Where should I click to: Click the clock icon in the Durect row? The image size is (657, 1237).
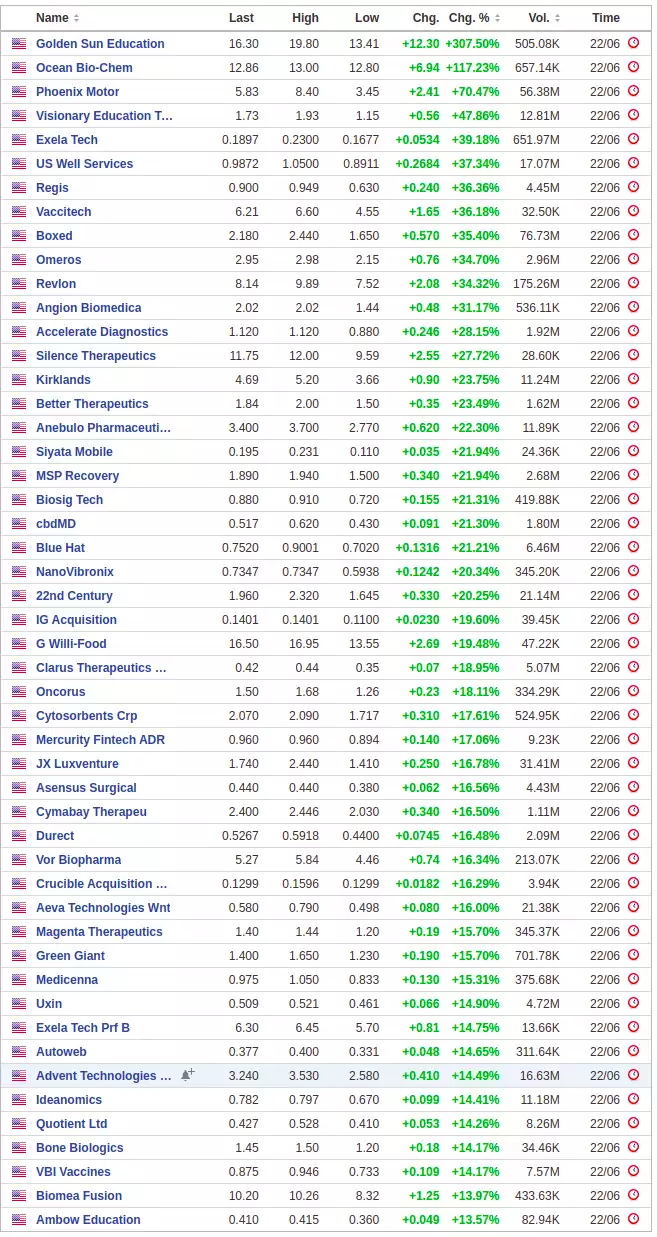click(x=633, y=835)
